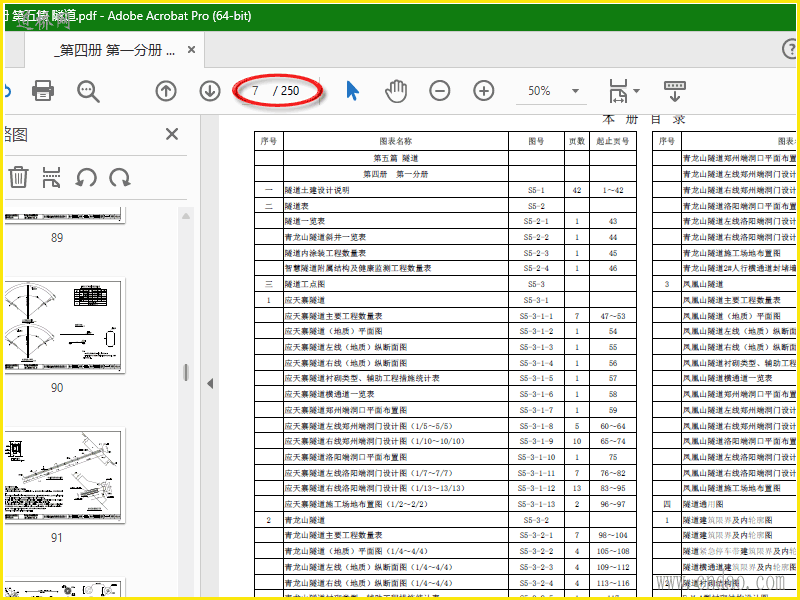Zoom out with the minus button
800x600 pixels.
pyautogui.click(x=440, y=91)
